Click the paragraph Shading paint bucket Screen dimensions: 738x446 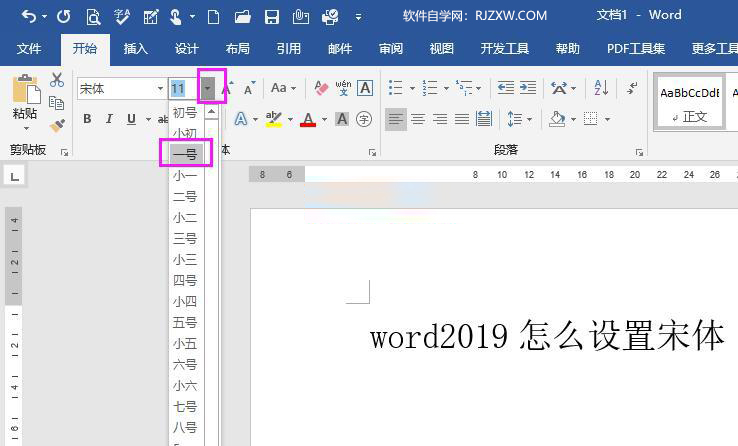tap(557, 119)
